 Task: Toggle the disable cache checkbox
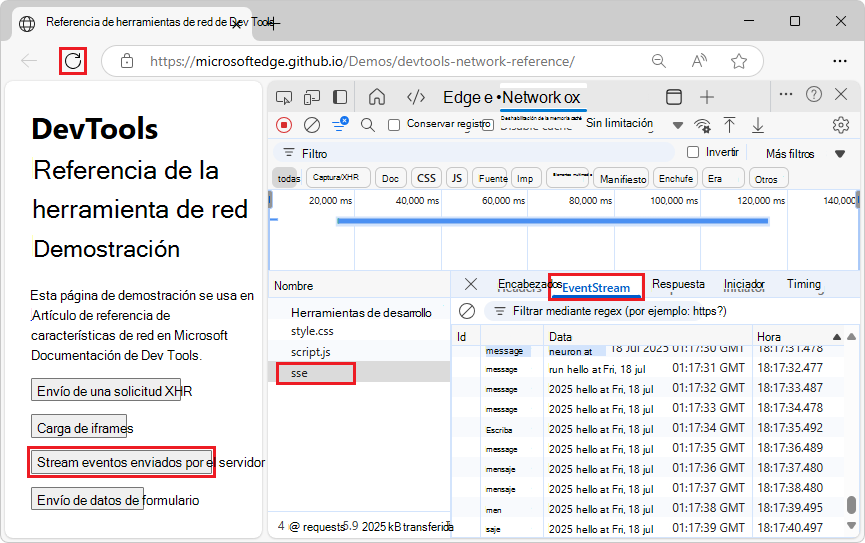487,125
